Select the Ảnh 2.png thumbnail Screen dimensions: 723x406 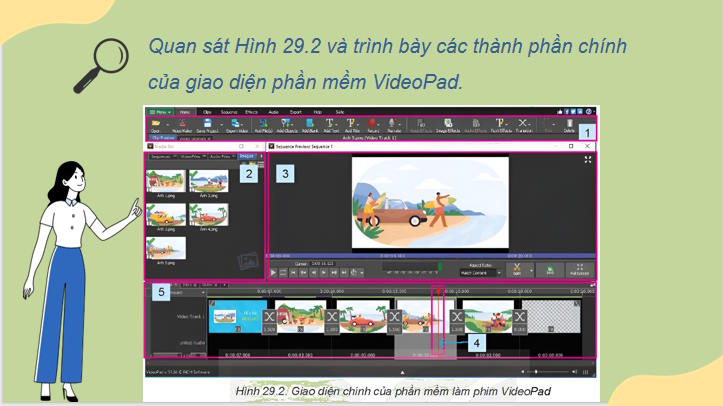point(209,181)
